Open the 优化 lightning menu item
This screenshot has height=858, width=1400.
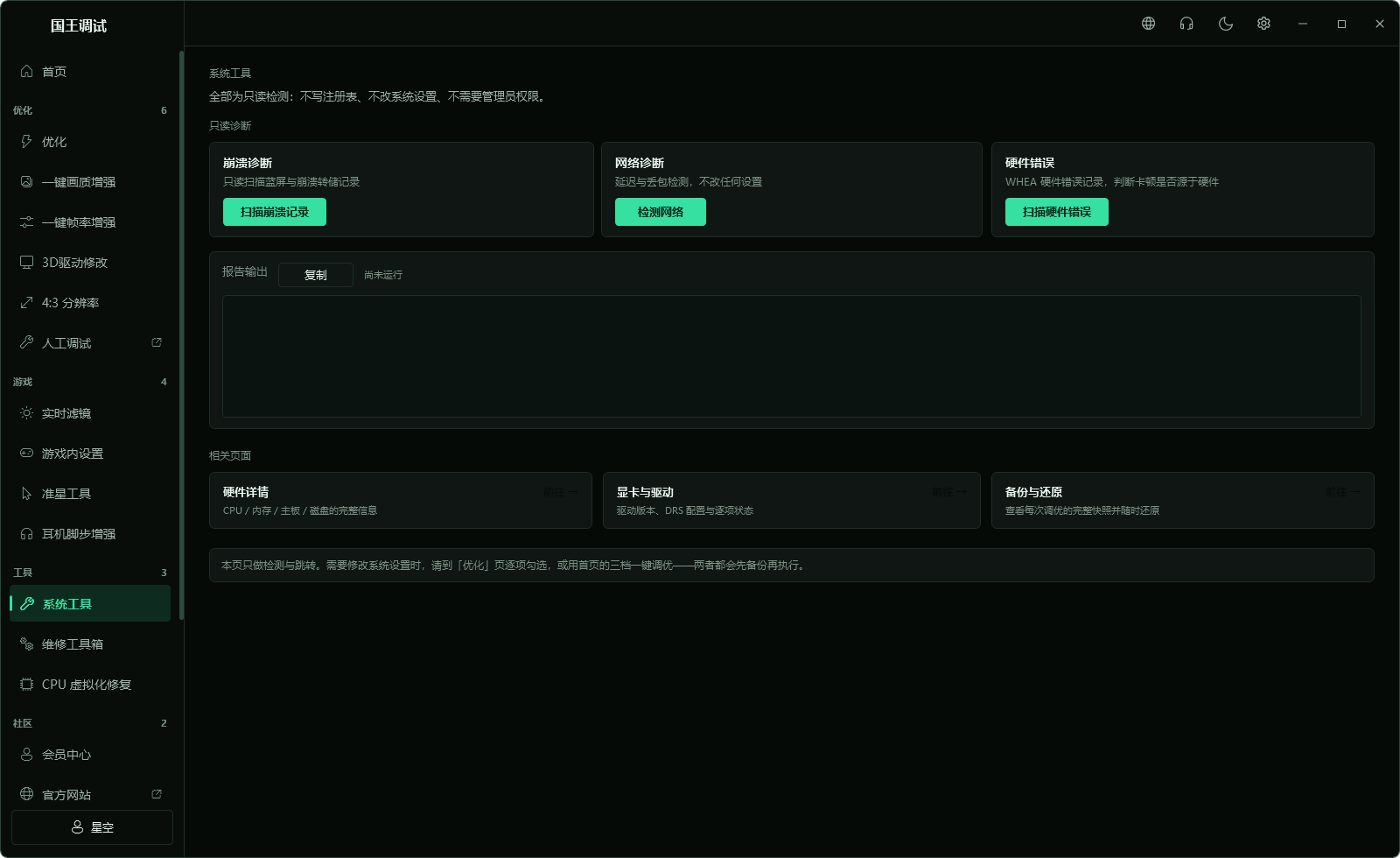point(90,142)
